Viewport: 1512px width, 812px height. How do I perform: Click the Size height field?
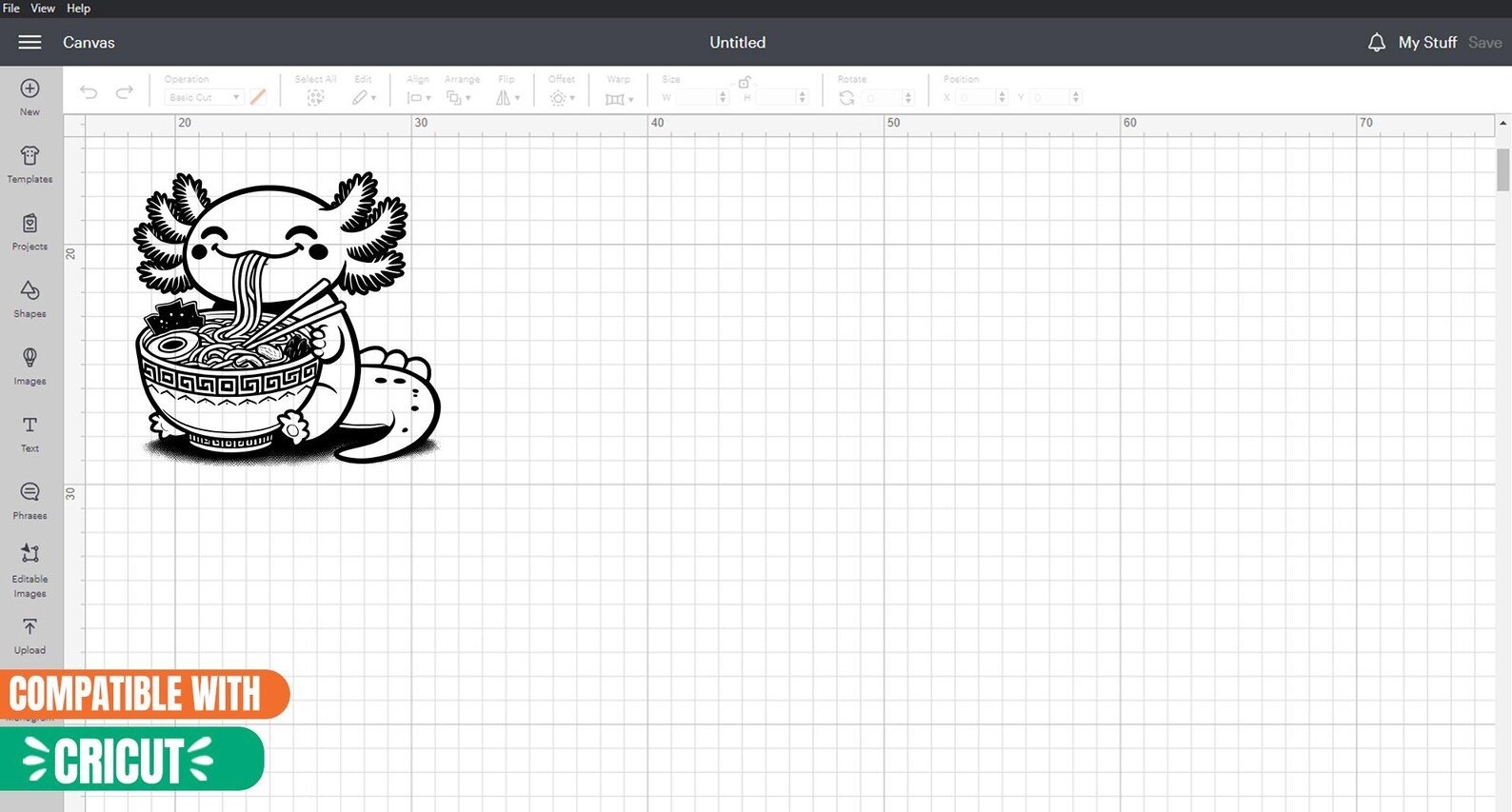[776, 97]
